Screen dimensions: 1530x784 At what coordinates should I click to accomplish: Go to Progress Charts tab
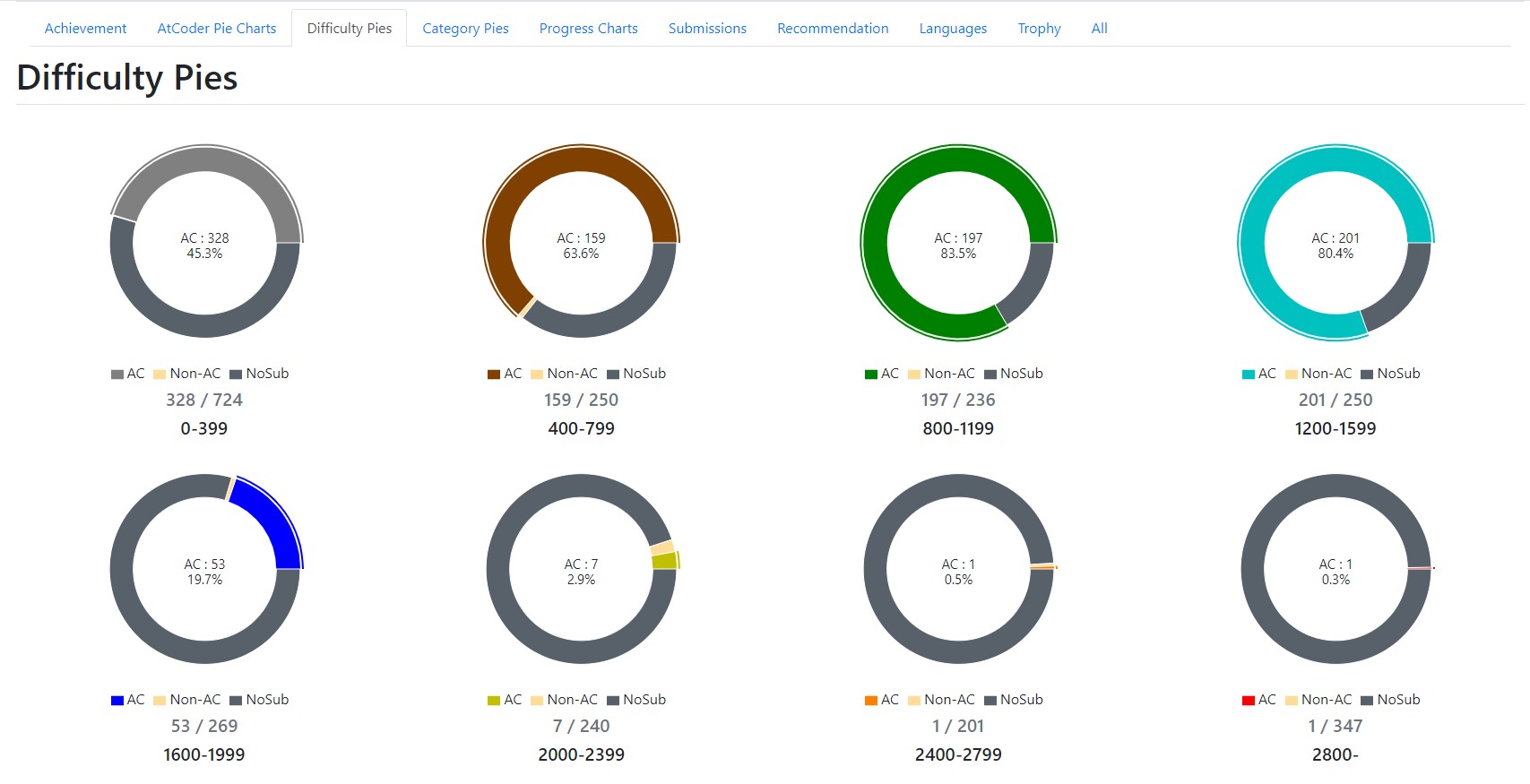click(x=589, y=29)
